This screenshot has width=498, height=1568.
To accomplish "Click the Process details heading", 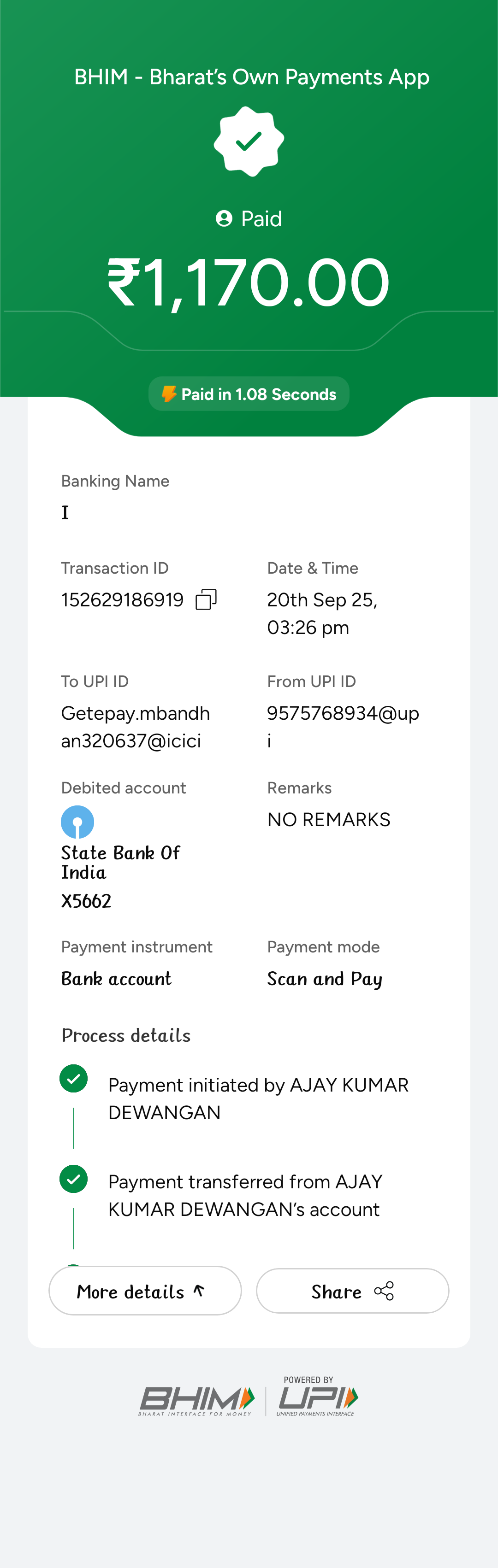I will [126, 1035].
